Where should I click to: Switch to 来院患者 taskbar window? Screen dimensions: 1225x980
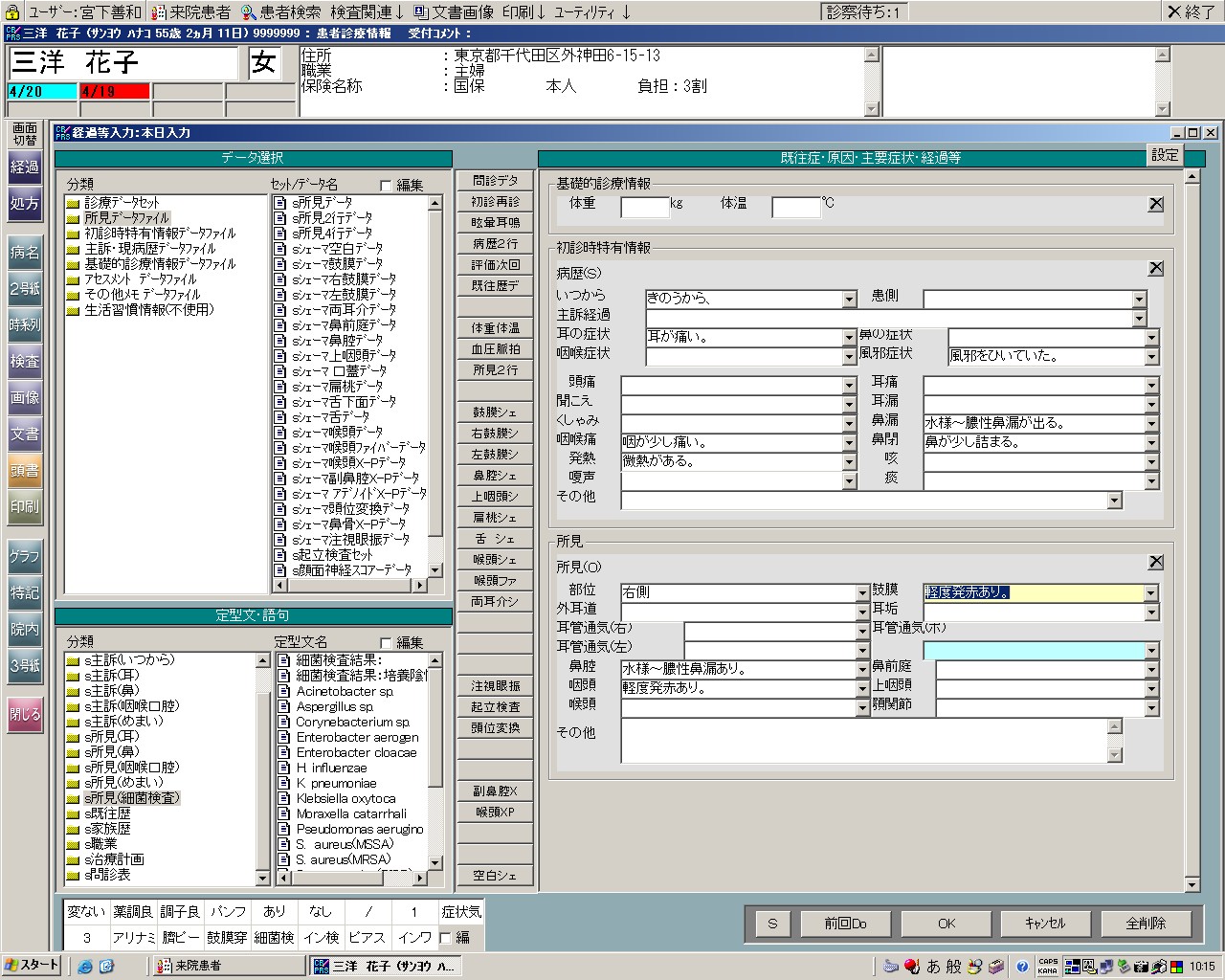229,966
